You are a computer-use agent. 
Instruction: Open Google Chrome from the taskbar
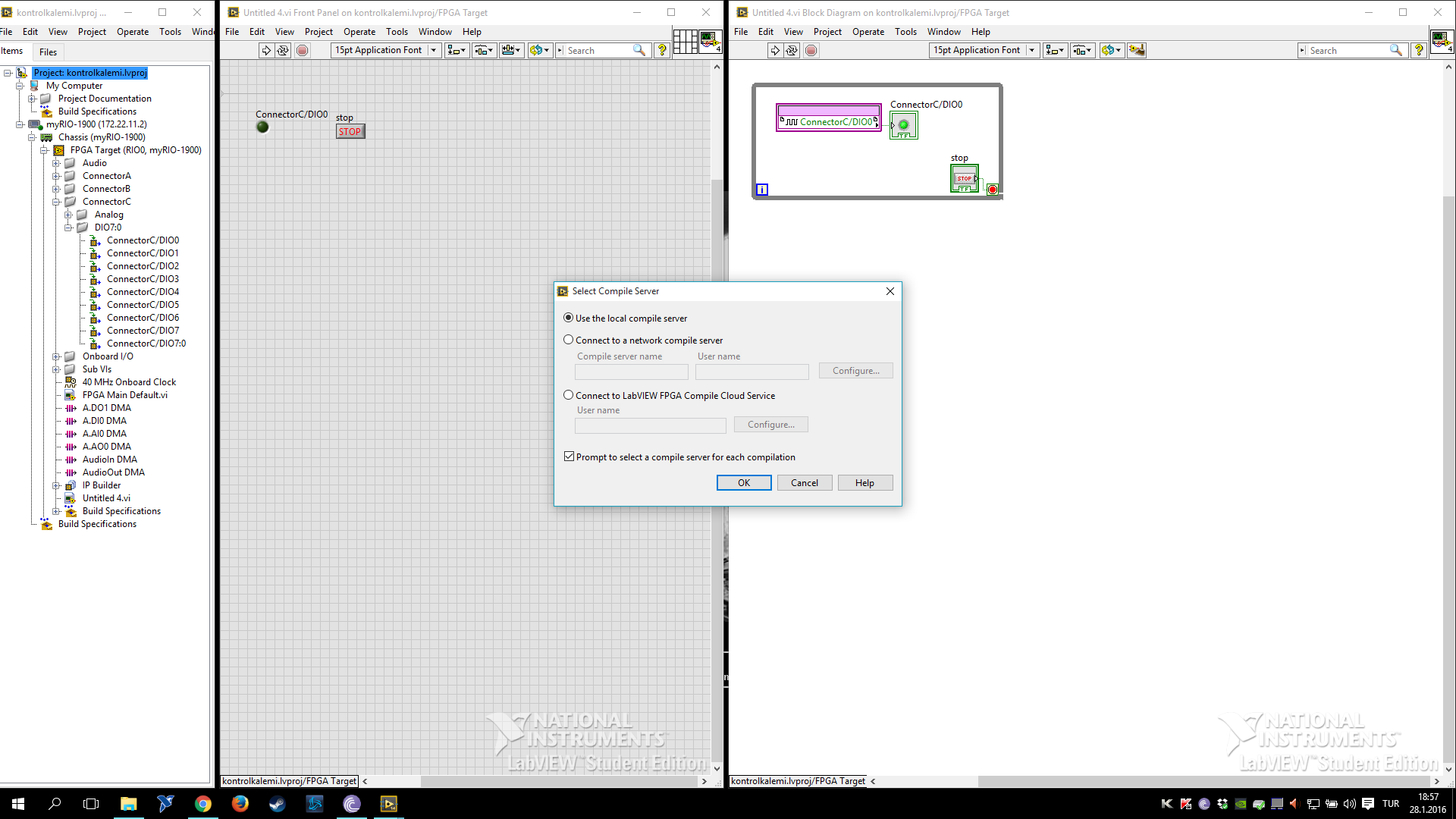[203, 804]
